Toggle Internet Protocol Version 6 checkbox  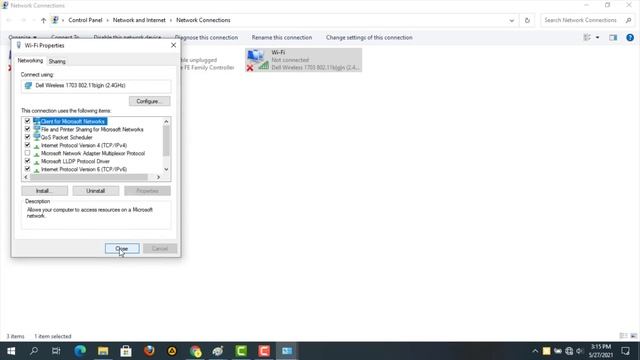pyautogui.click(x=27, y=169)
